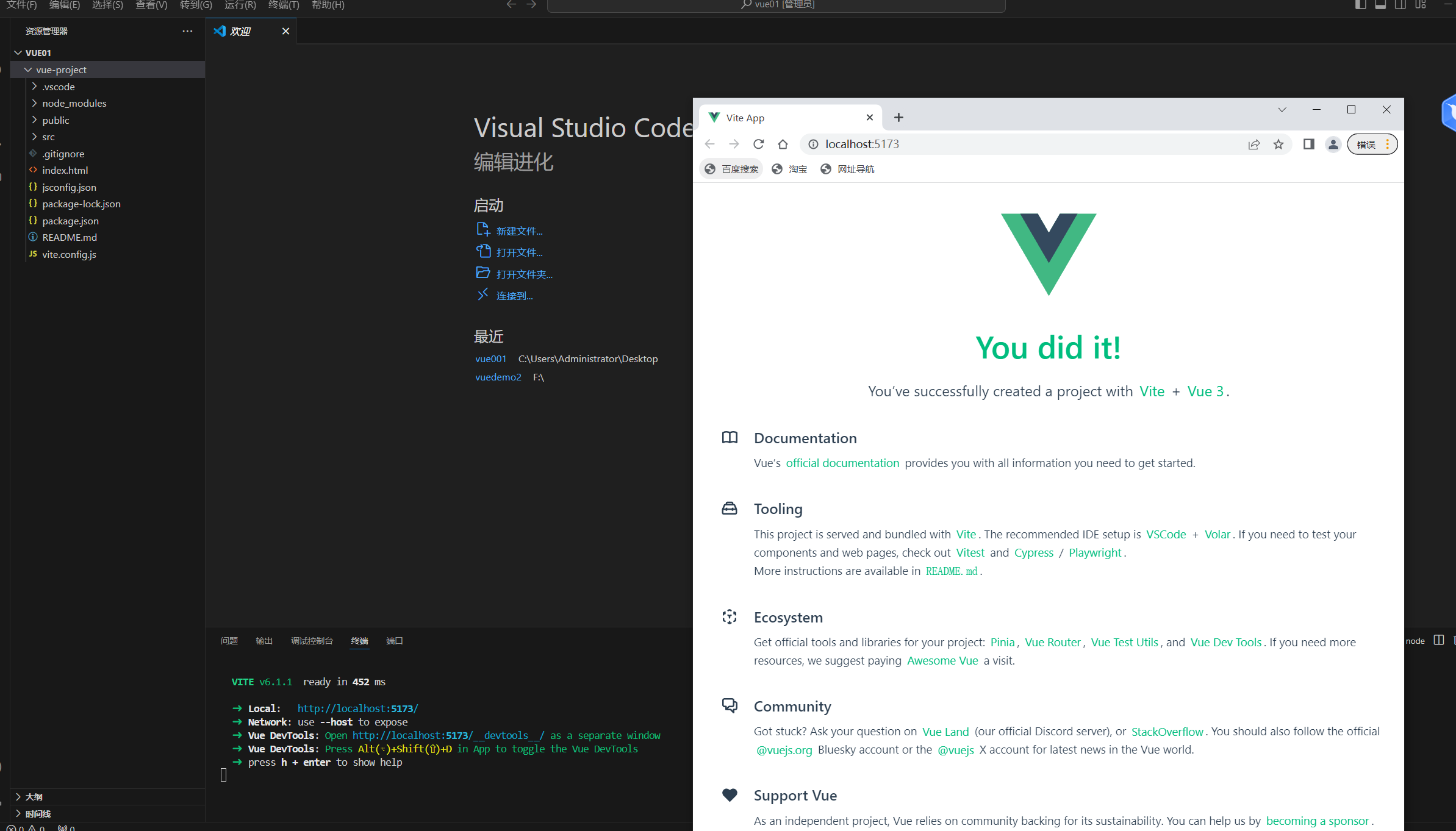Open the browser side panel icon
Image resolution: width=1456 pixels, height=831 pixels.
[x=1308, y=144]
